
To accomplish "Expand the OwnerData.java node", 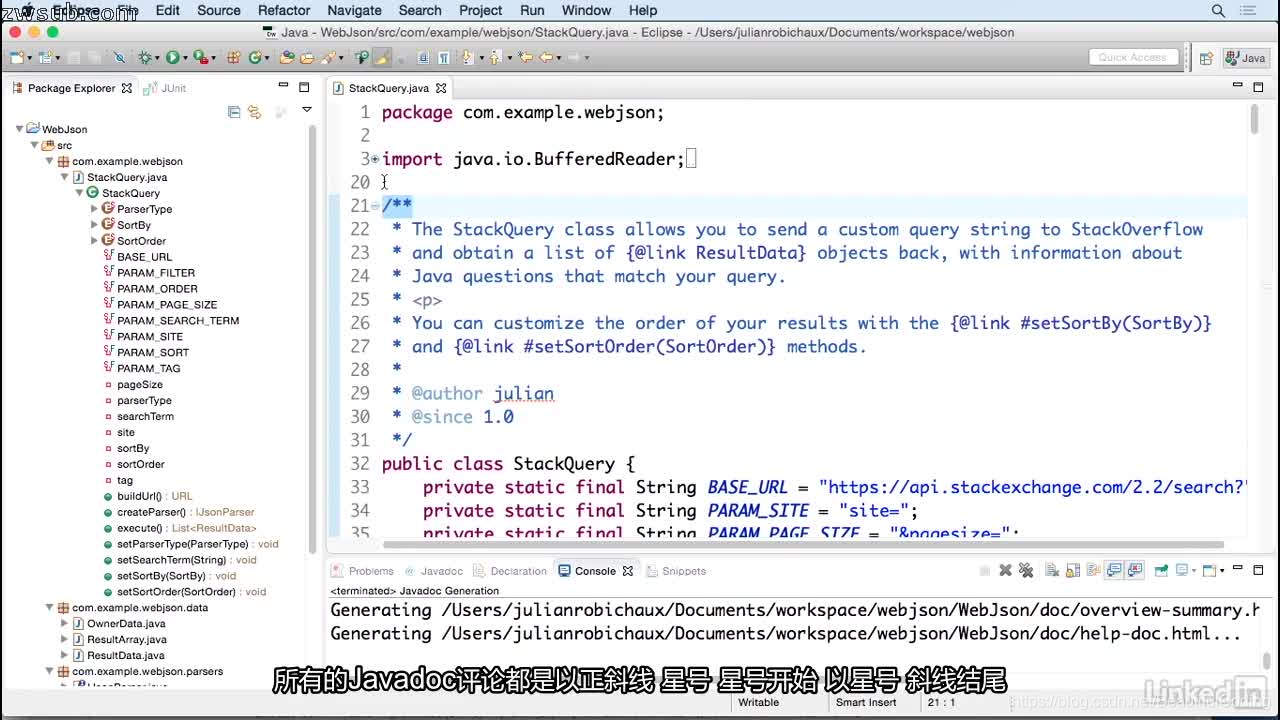I will (64, 623).
